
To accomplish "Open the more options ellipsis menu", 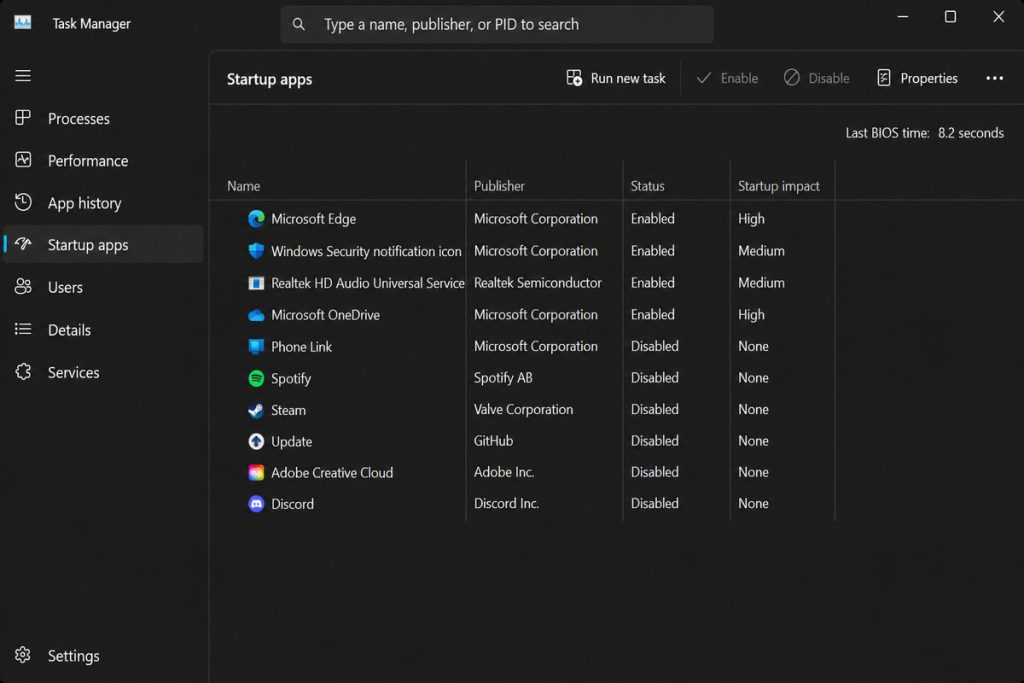I will 994,78.
